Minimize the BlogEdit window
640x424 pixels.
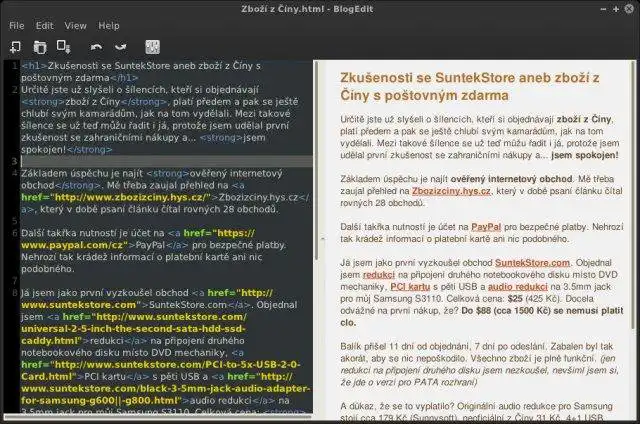pos(604,9)
